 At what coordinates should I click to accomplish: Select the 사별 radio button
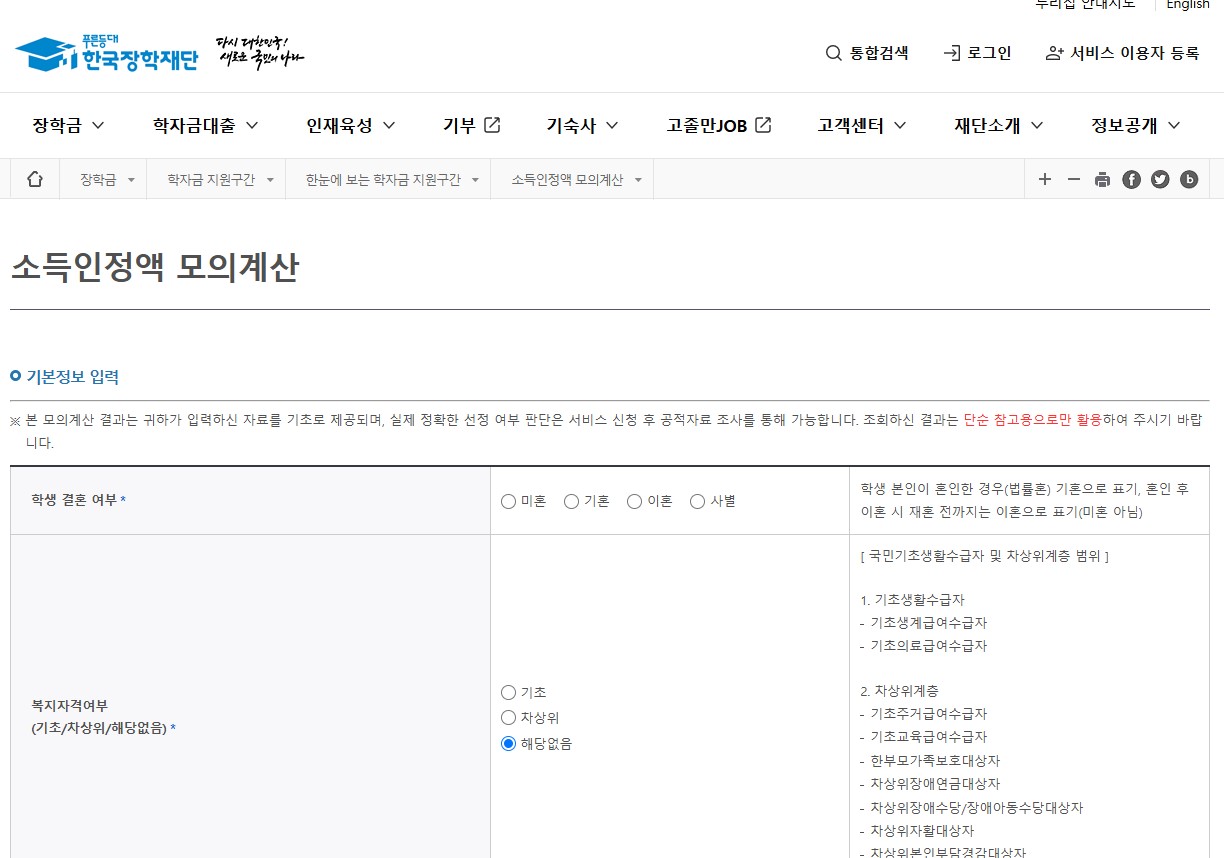click(697, 502)
